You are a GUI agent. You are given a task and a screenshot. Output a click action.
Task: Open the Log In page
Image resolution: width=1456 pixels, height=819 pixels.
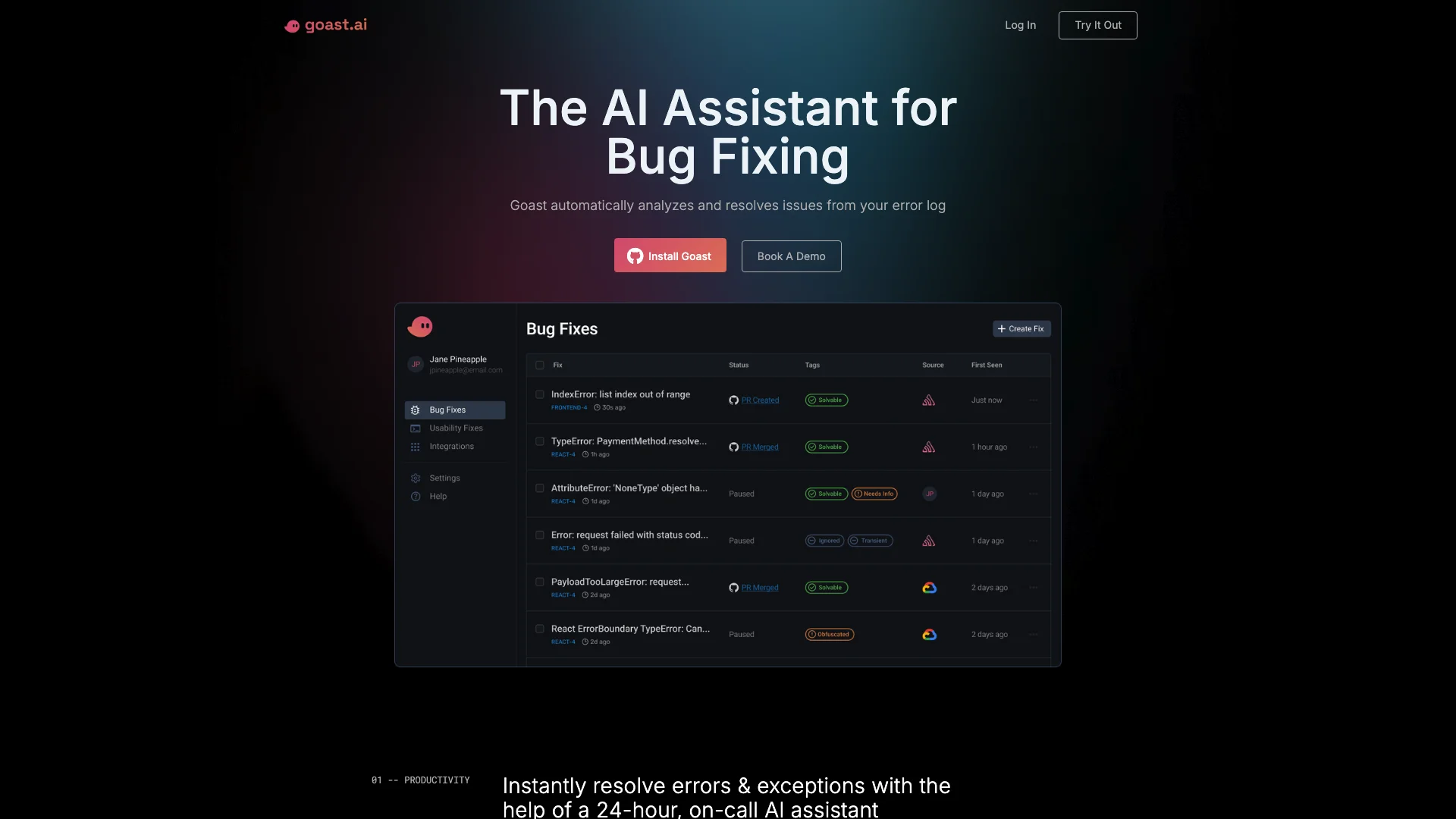point(1020,25)
